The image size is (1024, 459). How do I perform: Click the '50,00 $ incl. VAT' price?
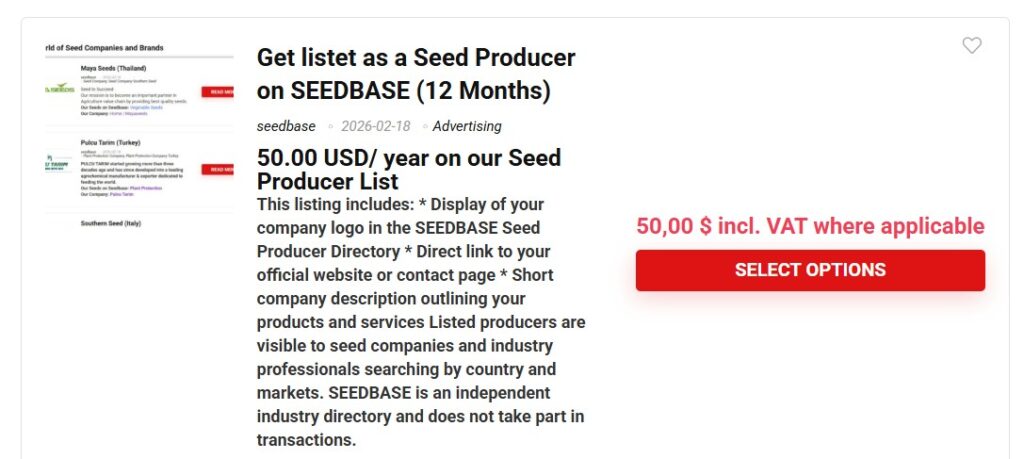(x=810, y=226)
